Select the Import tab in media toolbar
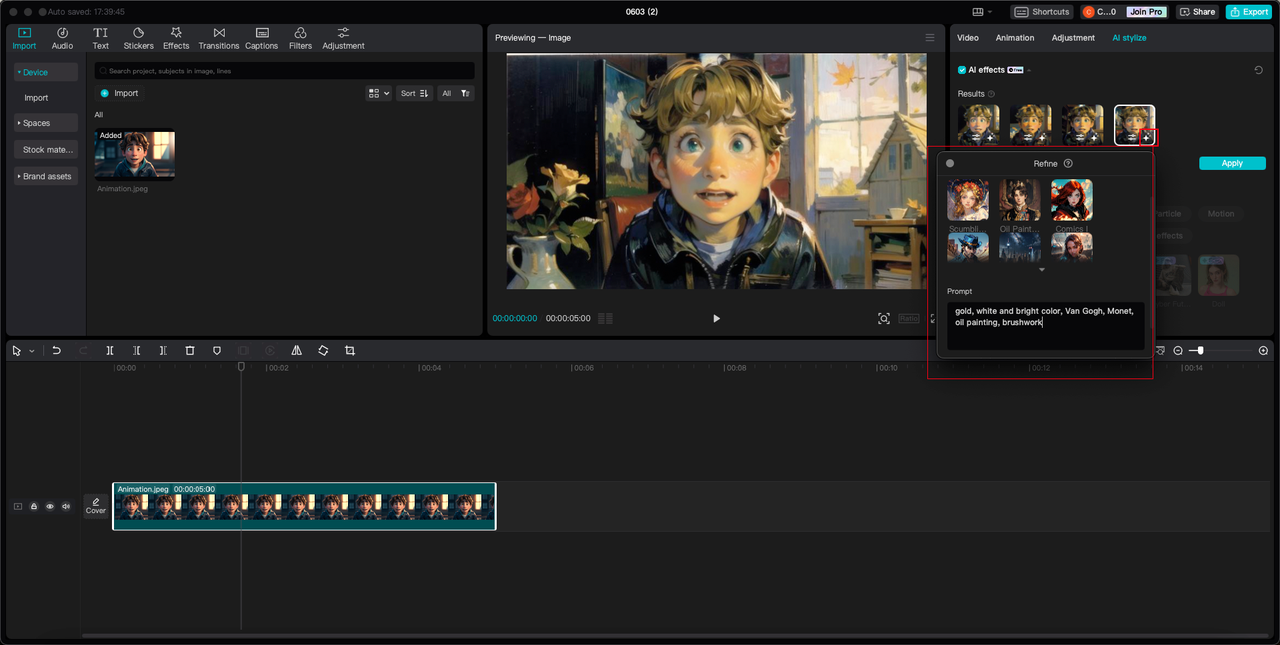 pos(24,38)
